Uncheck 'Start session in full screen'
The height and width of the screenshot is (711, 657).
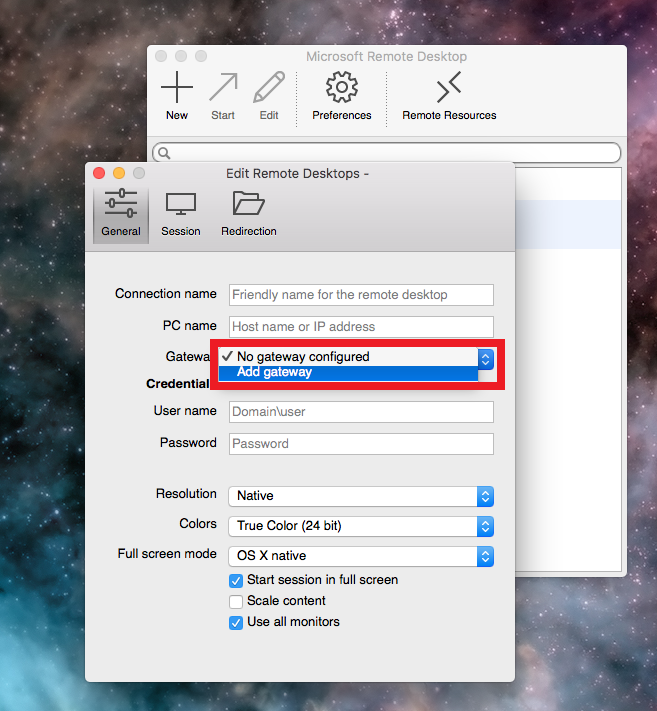point(236,580)
